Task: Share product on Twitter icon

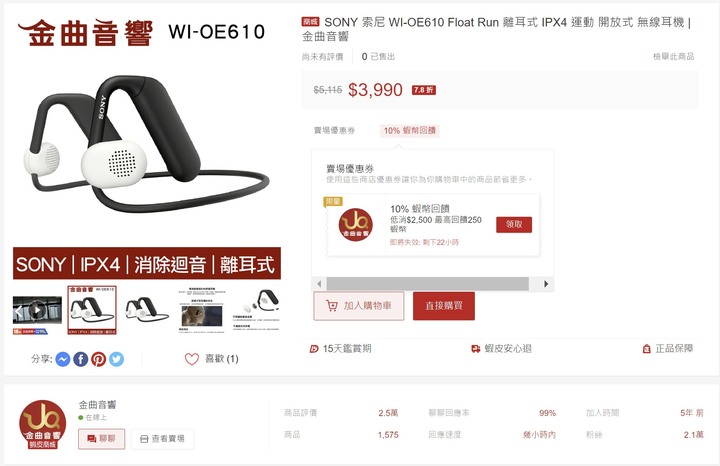Action: pos(116,359)
